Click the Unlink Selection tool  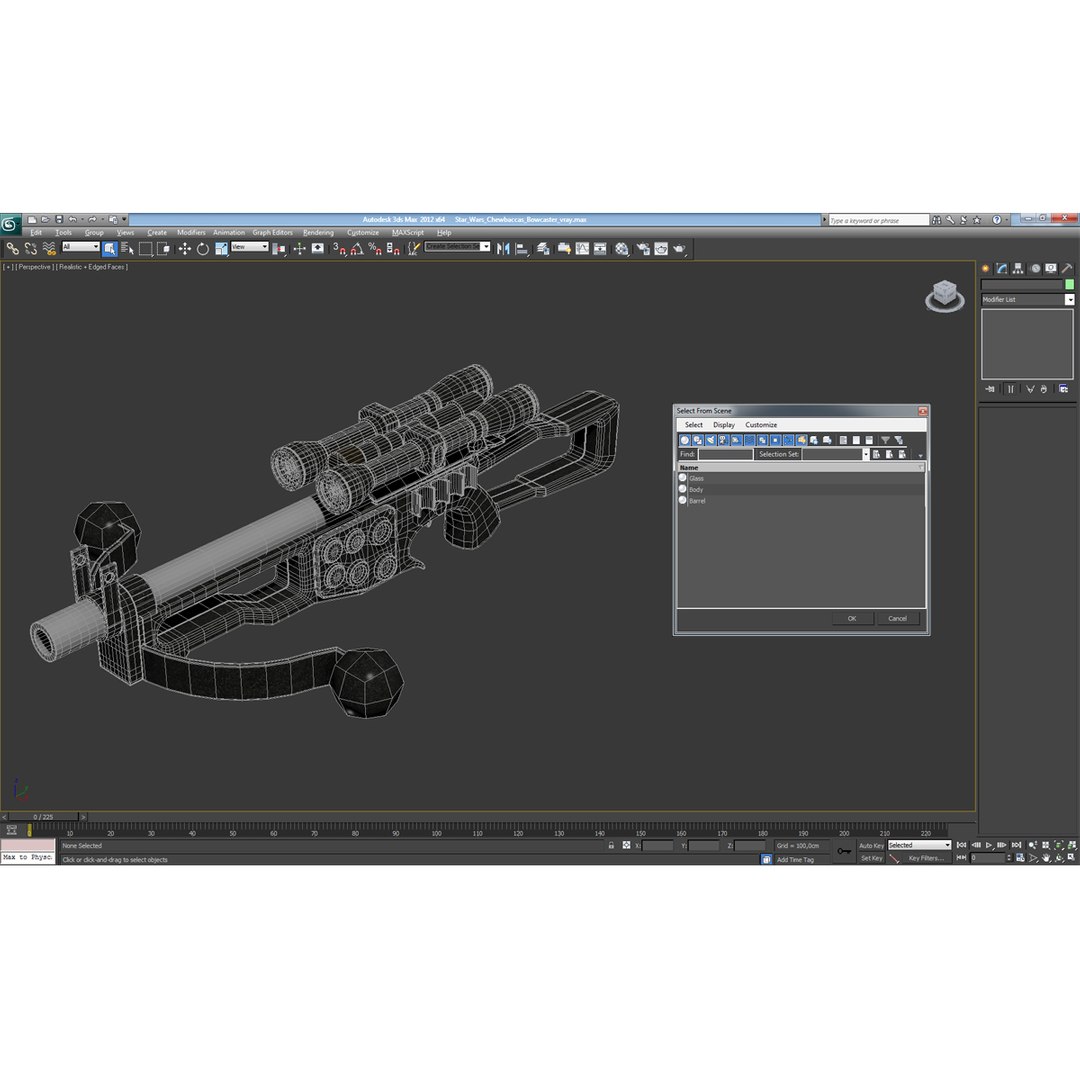(31, 249)
